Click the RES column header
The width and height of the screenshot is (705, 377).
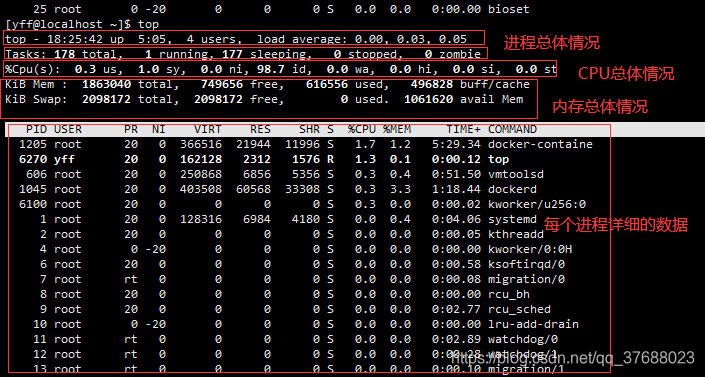click(260, 130)
